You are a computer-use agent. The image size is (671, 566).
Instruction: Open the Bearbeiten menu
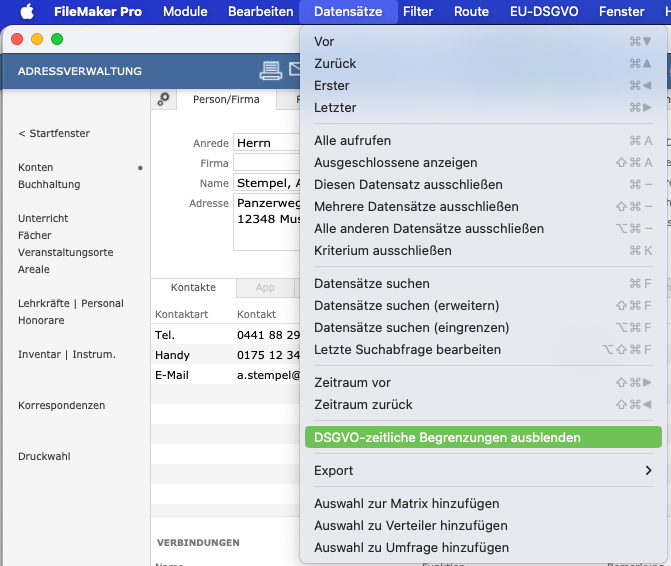tap(261, 12)
